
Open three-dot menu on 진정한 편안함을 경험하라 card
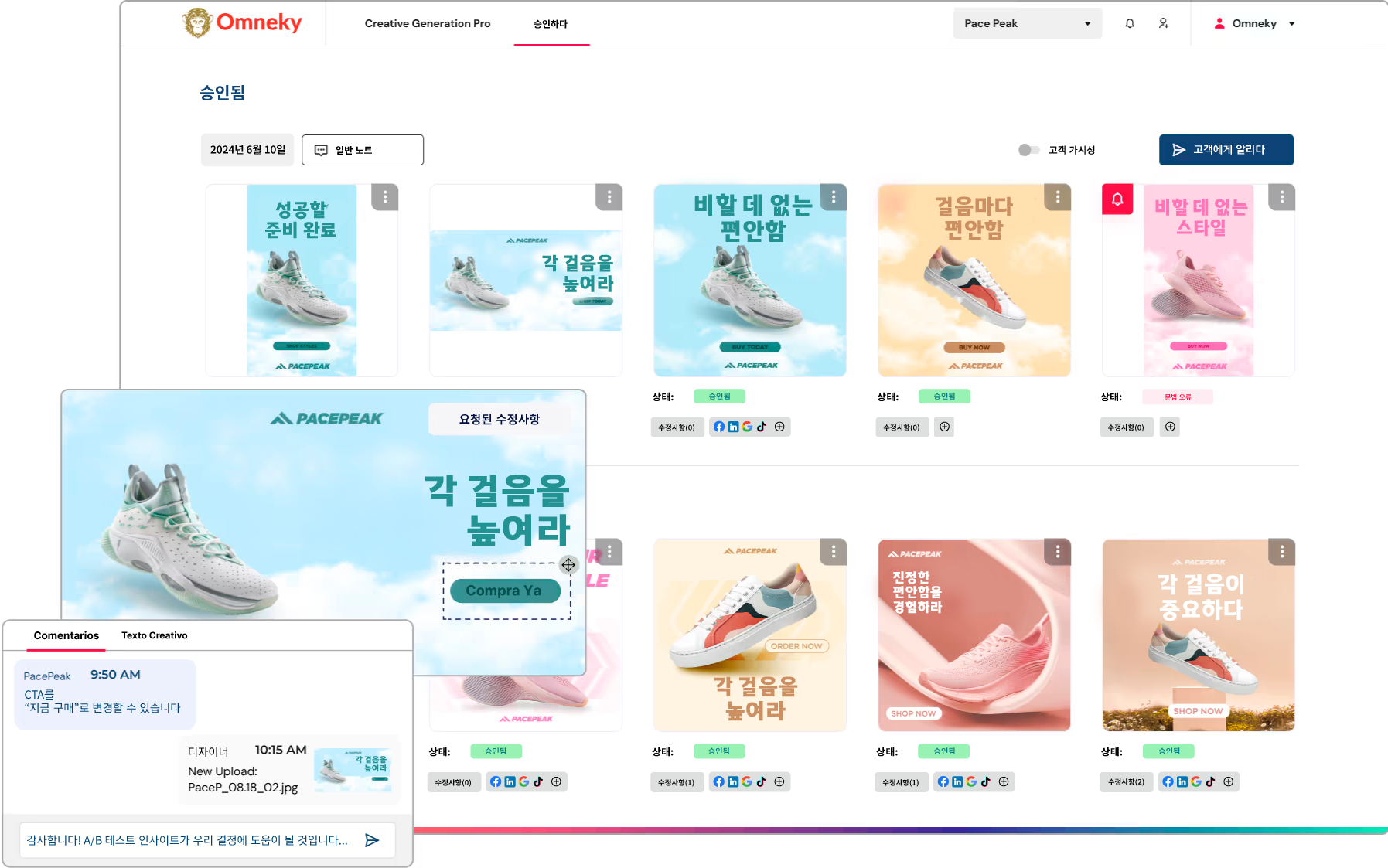pyautogui.click(x=1058, y=552)
